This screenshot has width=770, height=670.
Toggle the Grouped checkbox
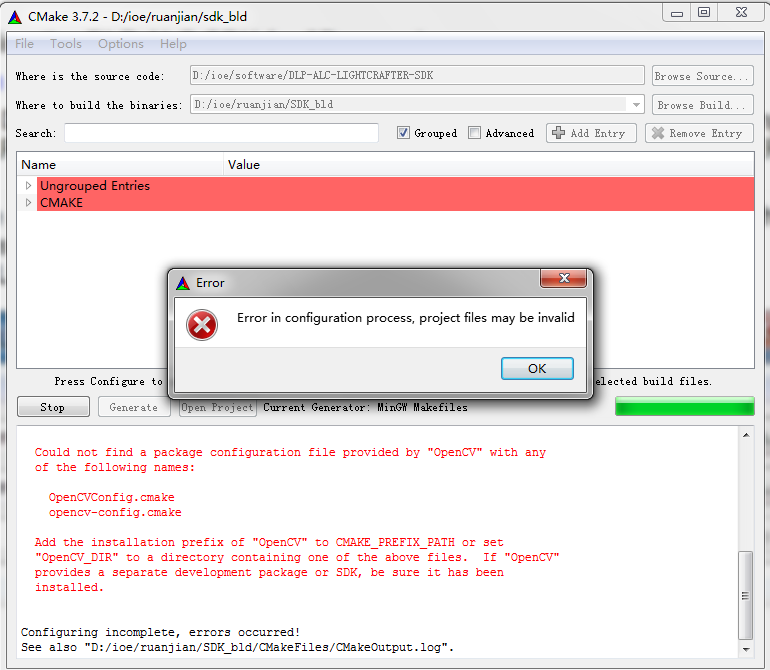(403, 133)
